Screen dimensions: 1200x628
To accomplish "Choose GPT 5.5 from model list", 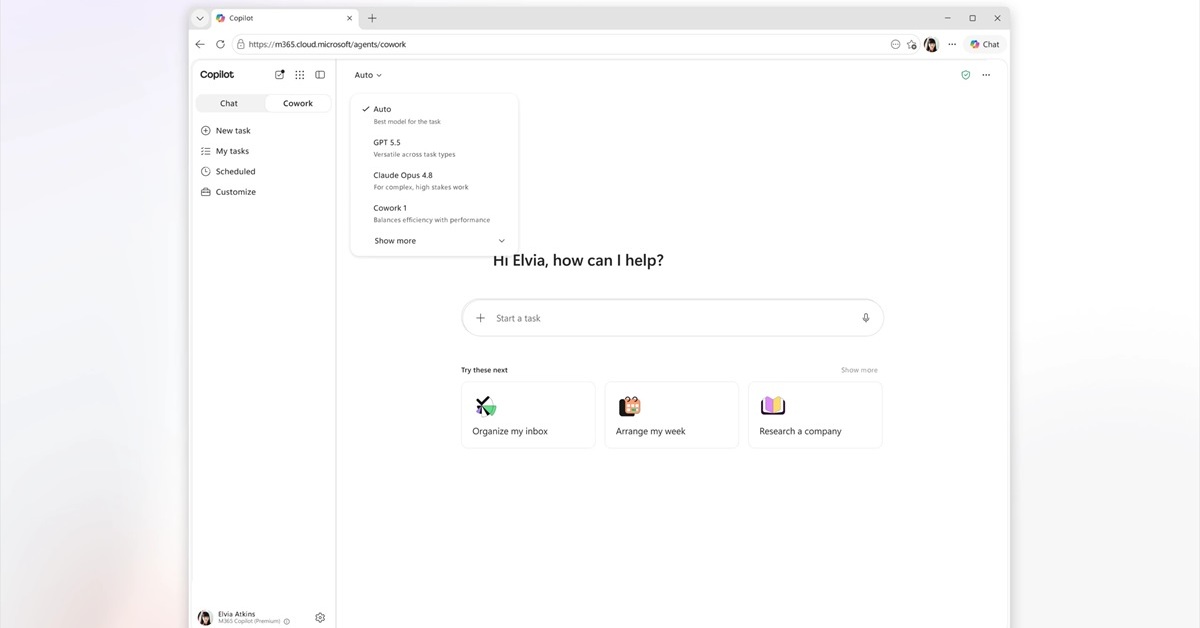I will 435,148.
